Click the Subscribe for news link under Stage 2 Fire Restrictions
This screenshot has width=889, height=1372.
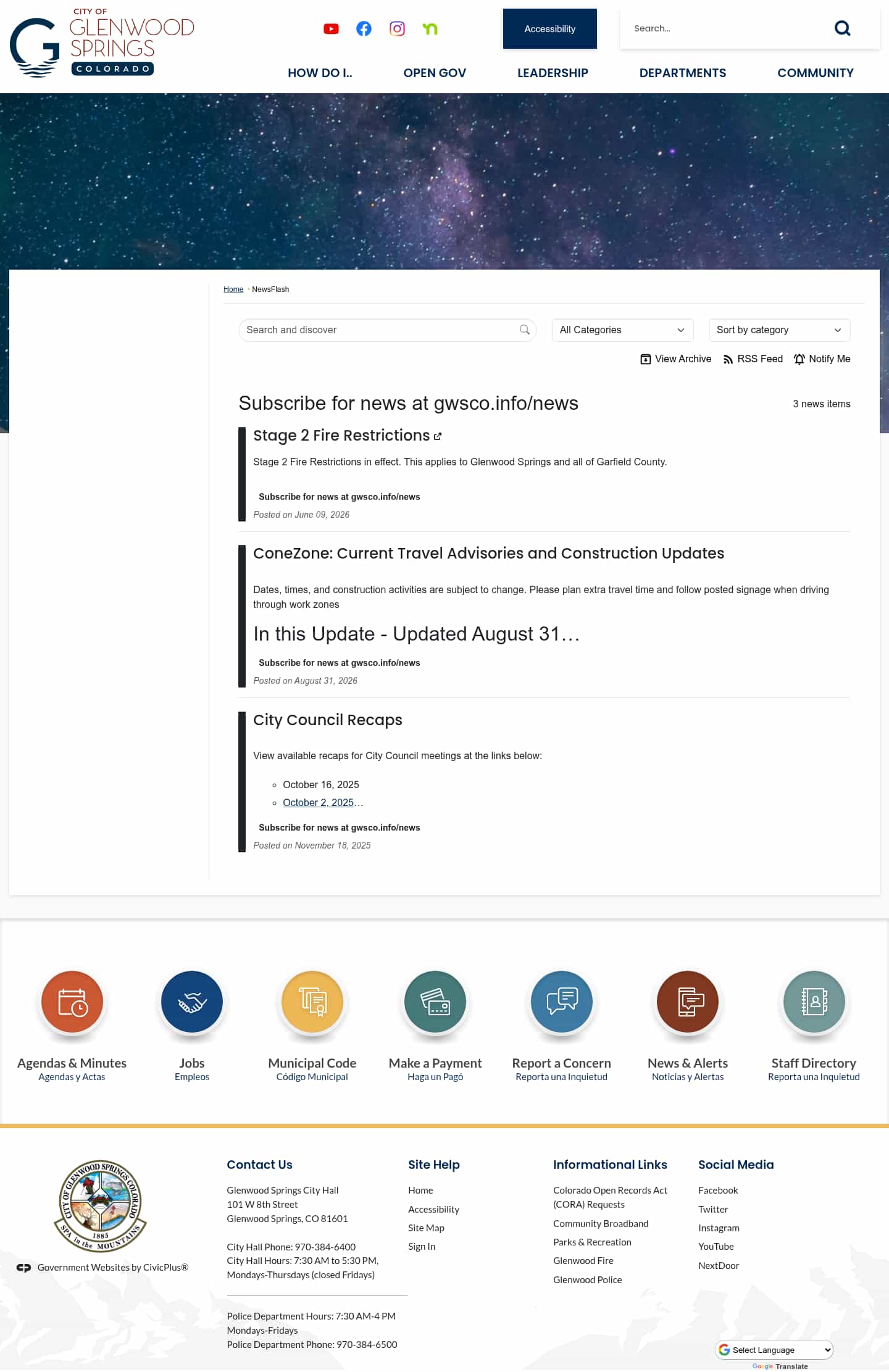click(339, 497)
